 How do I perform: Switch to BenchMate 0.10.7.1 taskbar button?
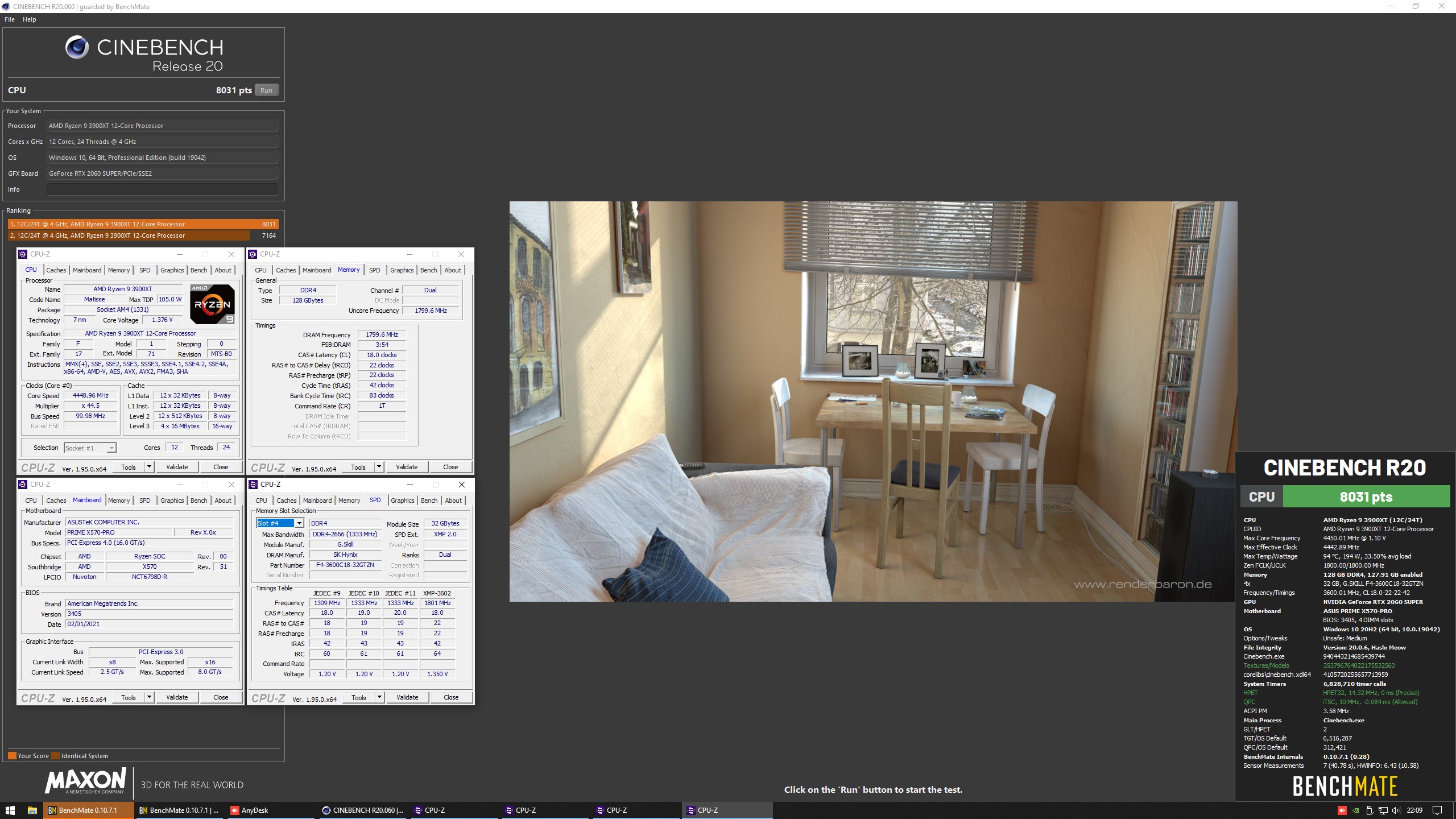pos(89,810)
